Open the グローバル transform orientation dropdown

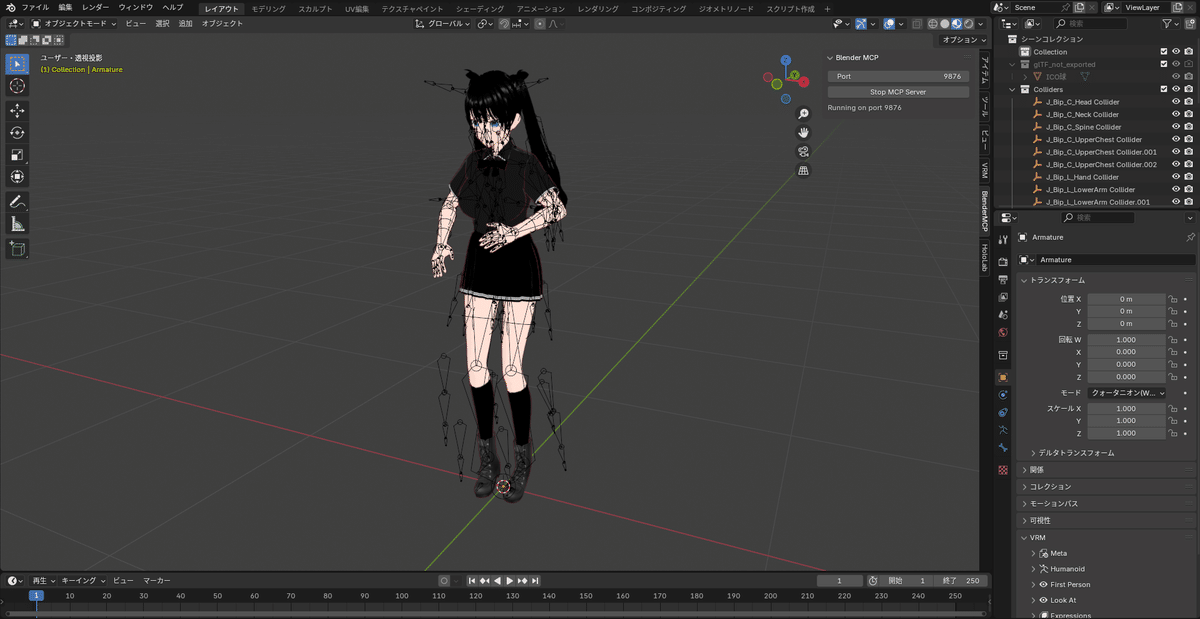[x=443, y=23]
